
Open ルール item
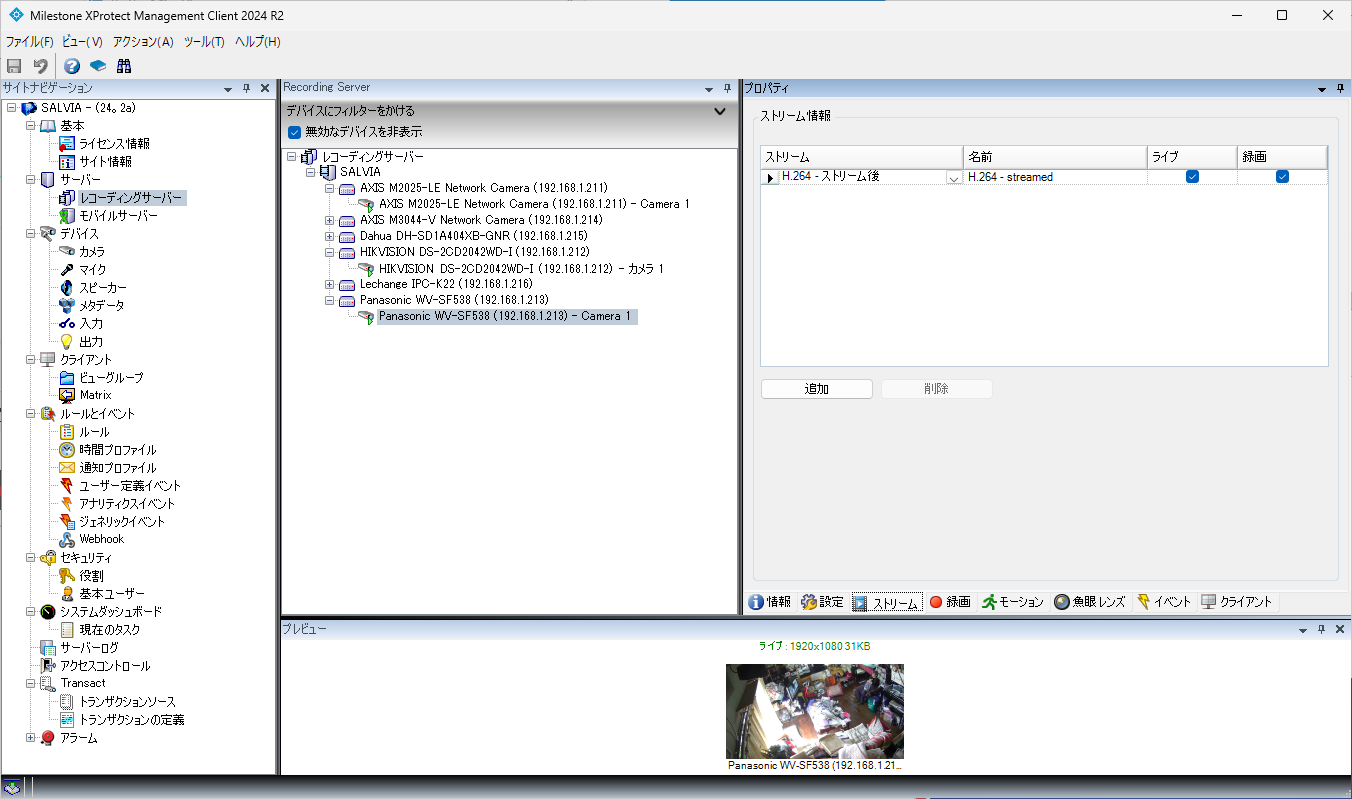pyautogui.click(x=94, y=432)
